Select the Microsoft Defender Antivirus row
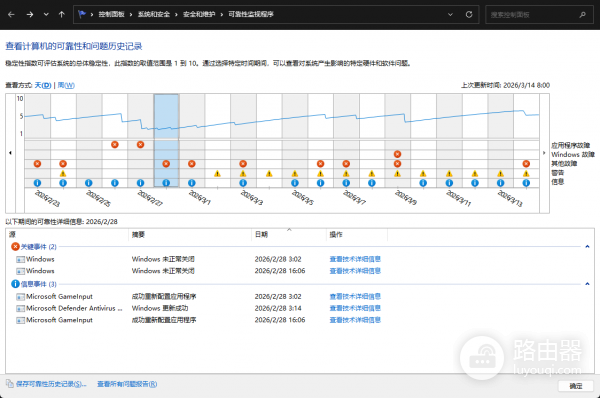The image size is (600, 398). (x=300, y=308)
